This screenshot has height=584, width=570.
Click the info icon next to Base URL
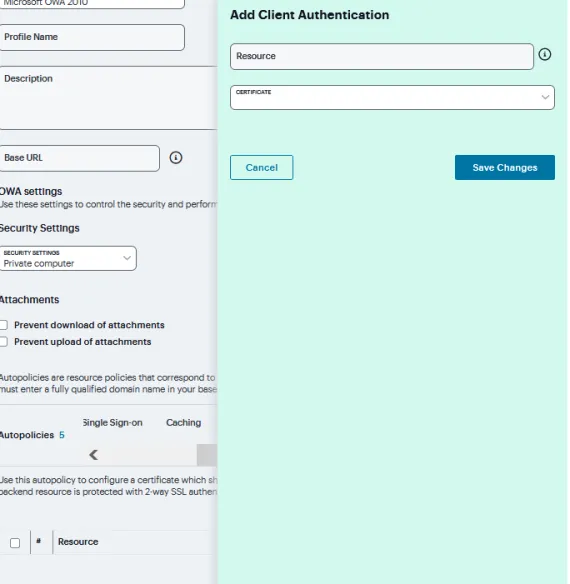coord(176,158)
